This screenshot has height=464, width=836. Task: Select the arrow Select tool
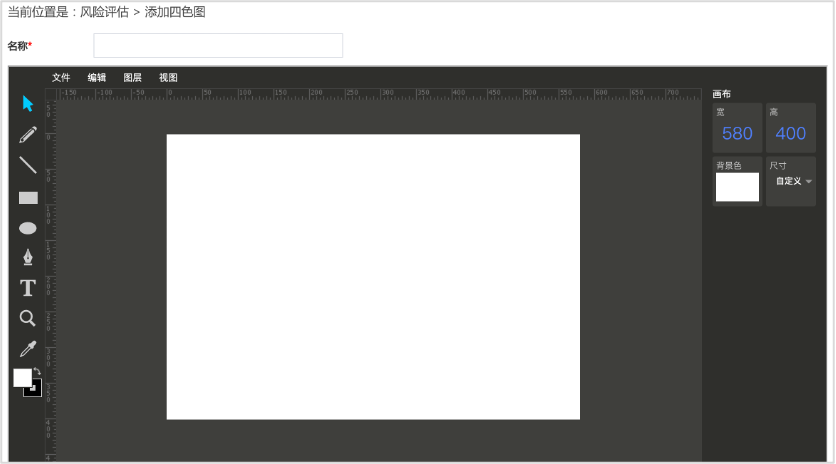pyautogui.click(x=28, y=103)
